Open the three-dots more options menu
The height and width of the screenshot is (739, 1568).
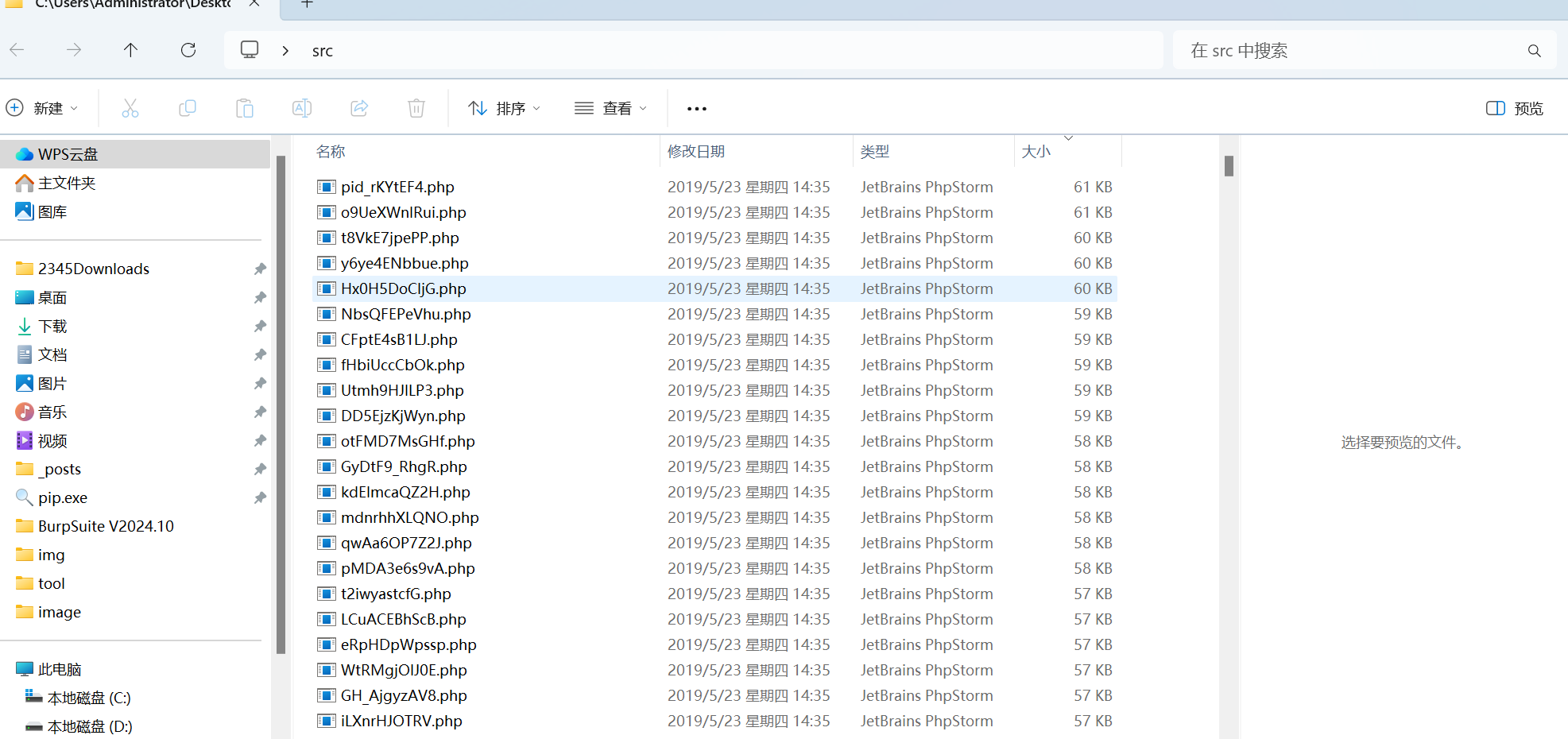tap(696, 109)
